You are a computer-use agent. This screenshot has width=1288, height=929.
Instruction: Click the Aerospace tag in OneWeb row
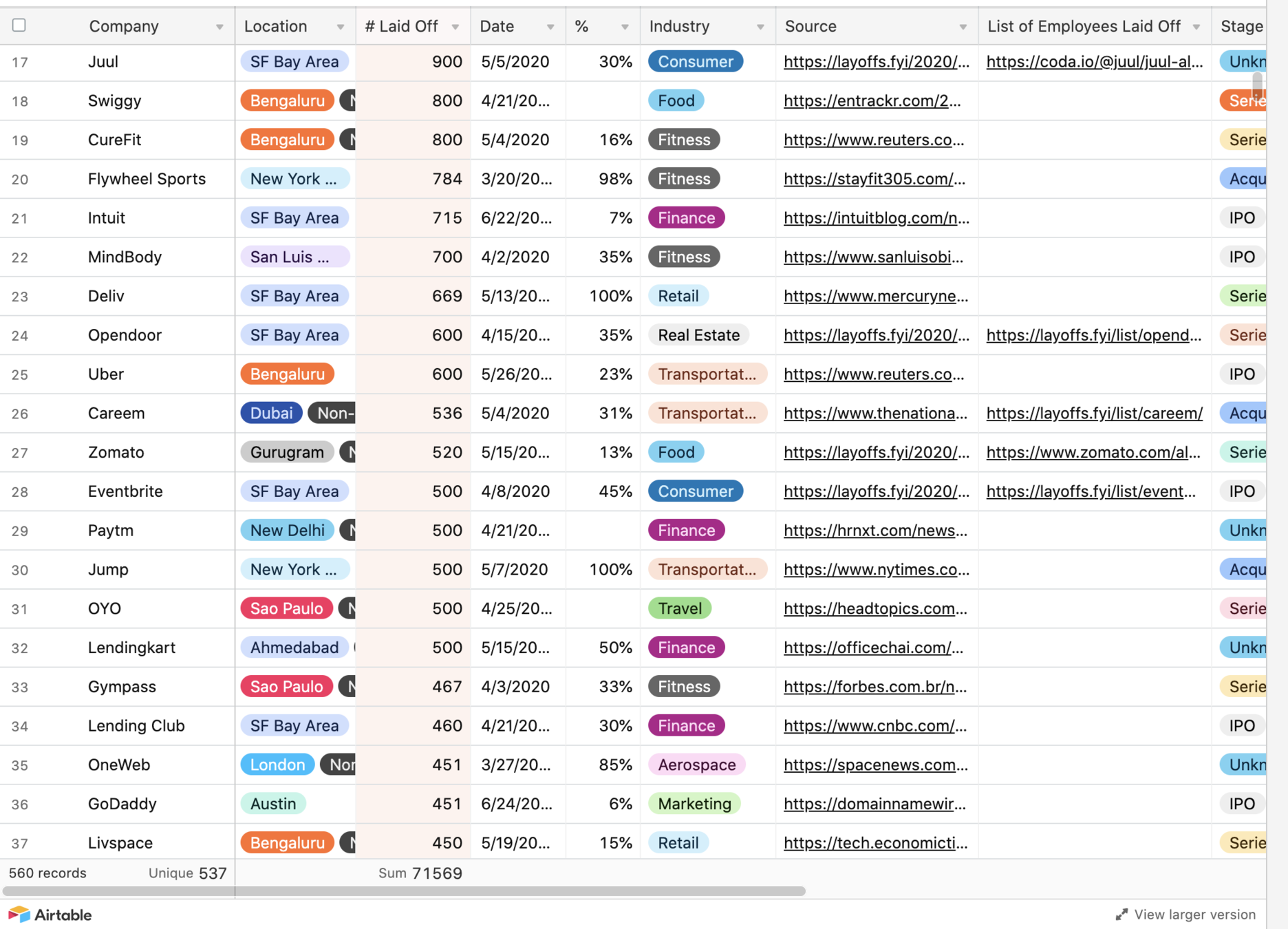point(696,765)
